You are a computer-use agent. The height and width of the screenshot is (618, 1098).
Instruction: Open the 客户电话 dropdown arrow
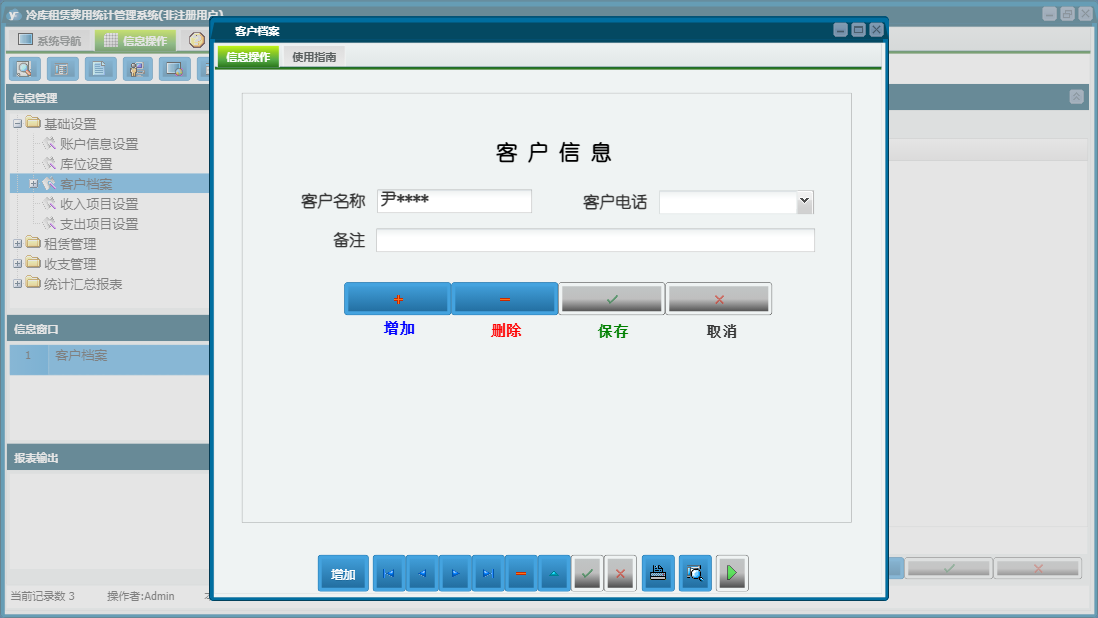[805, 202]
